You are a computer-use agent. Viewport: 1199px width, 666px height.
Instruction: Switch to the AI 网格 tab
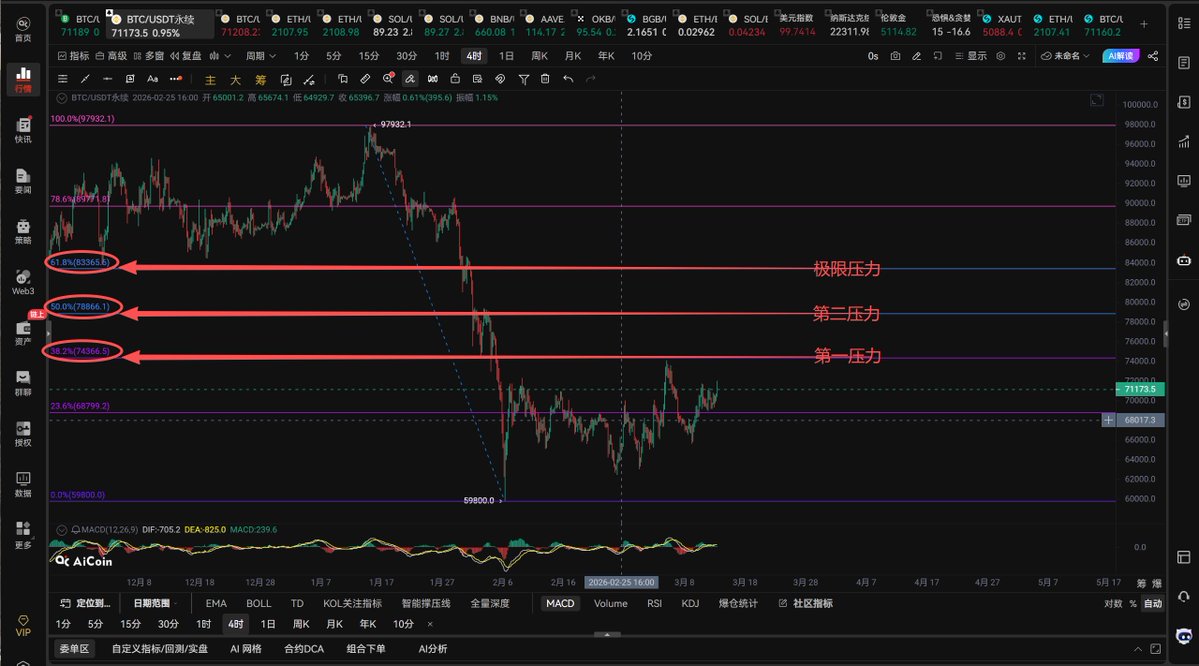click(x=246, y=648)
